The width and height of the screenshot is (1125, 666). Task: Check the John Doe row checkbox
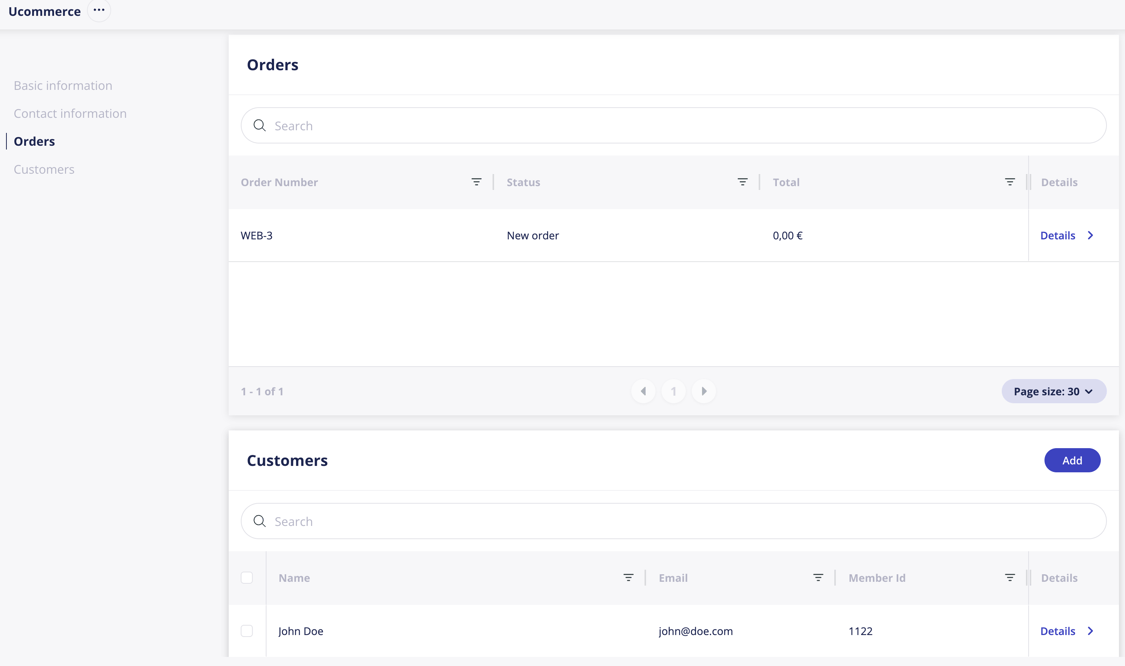pos(247,631)
